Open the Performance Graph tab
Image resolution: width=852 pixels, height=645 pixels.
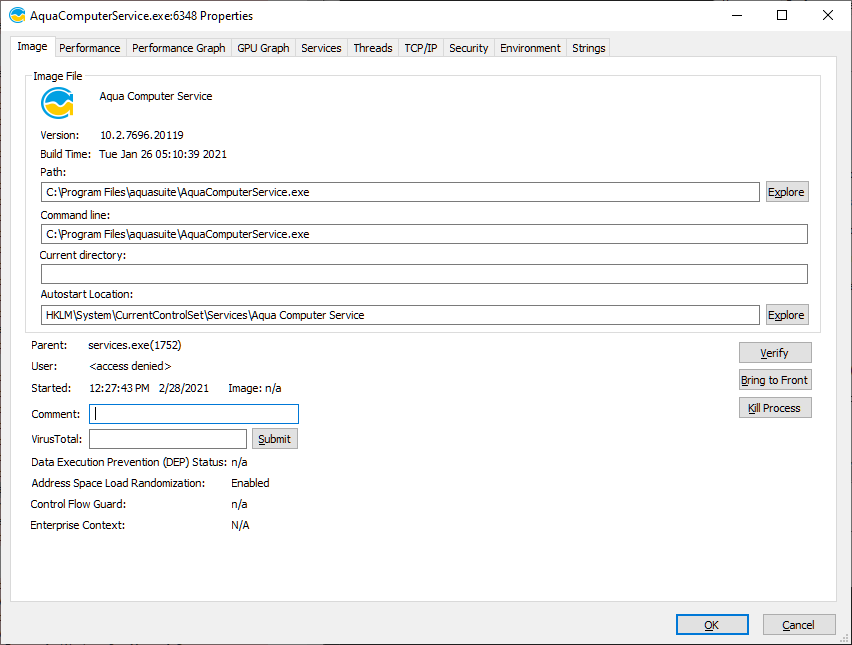[x=178, y=48]
